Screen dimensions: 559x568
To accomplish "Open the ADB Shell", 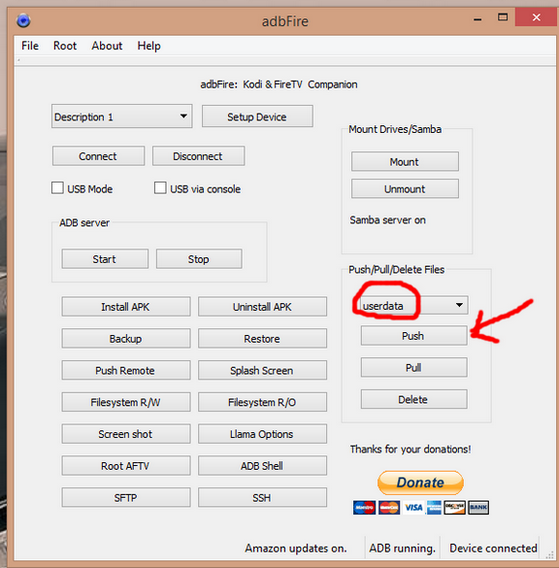I will tap(262, 465).
